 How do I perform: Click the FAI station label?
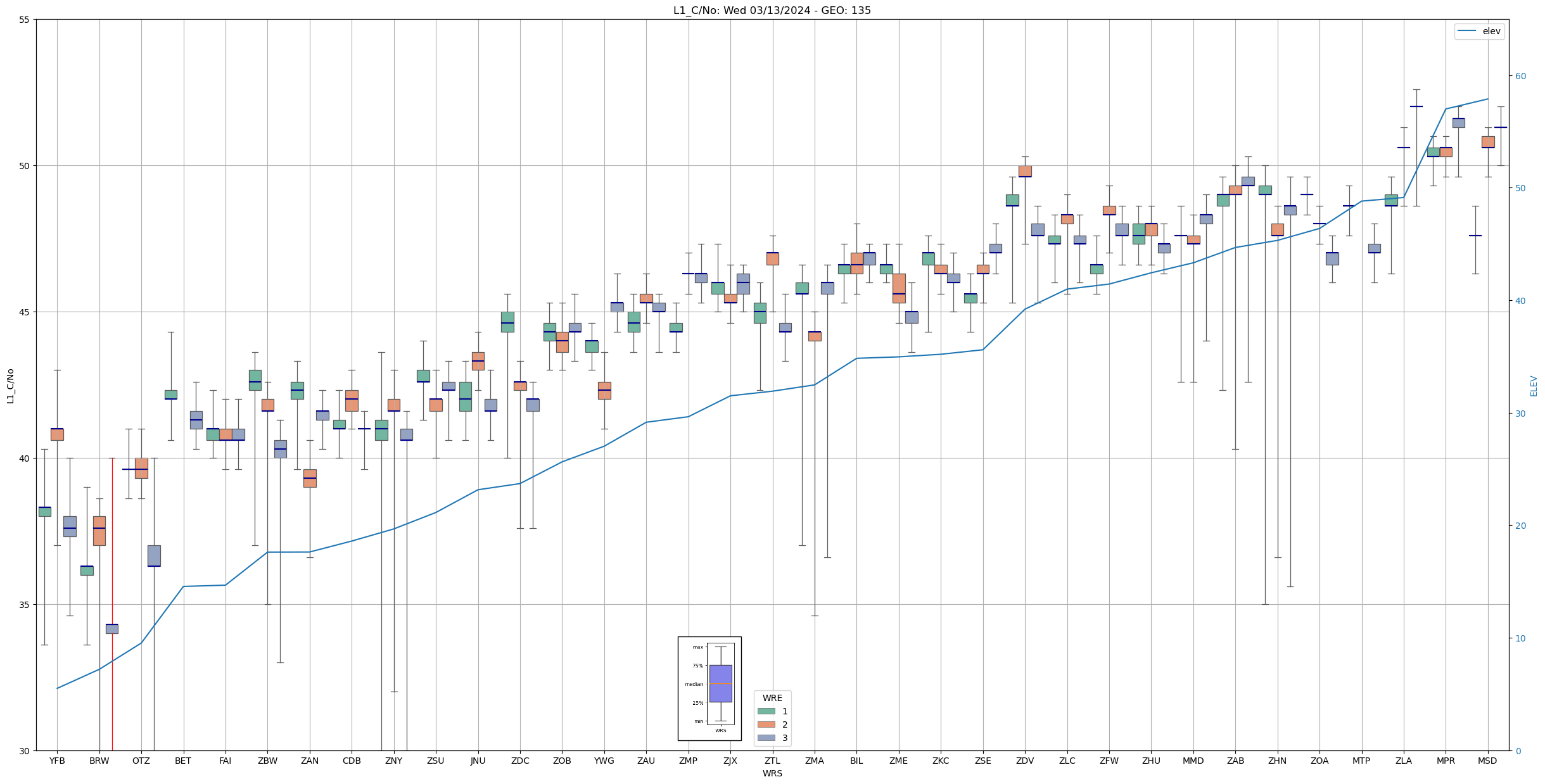point(226,761)
